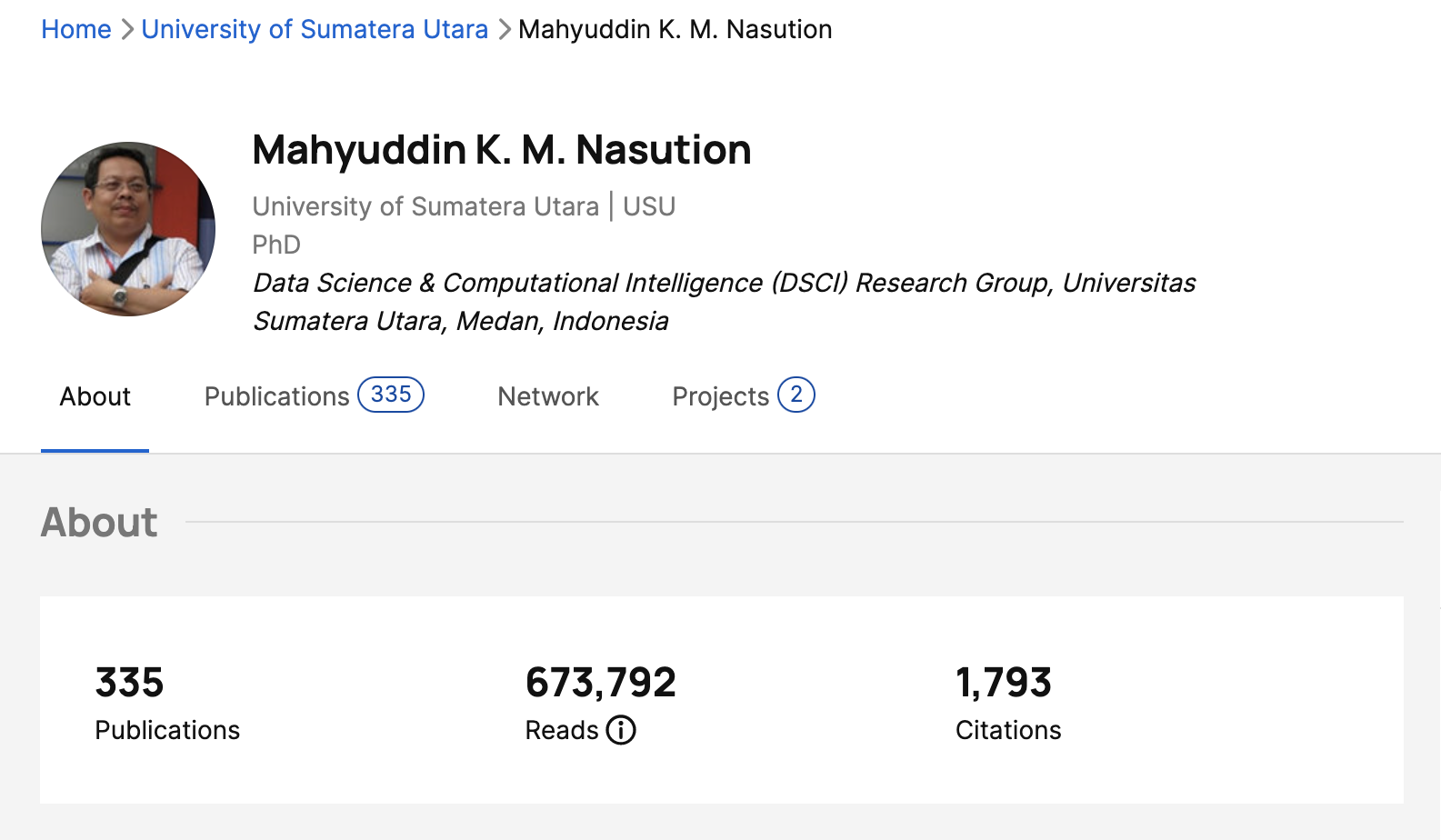Open University of Sumatera Utara breadcrumb link
This screenshot has height=840, width=1441.
(315, 29)
